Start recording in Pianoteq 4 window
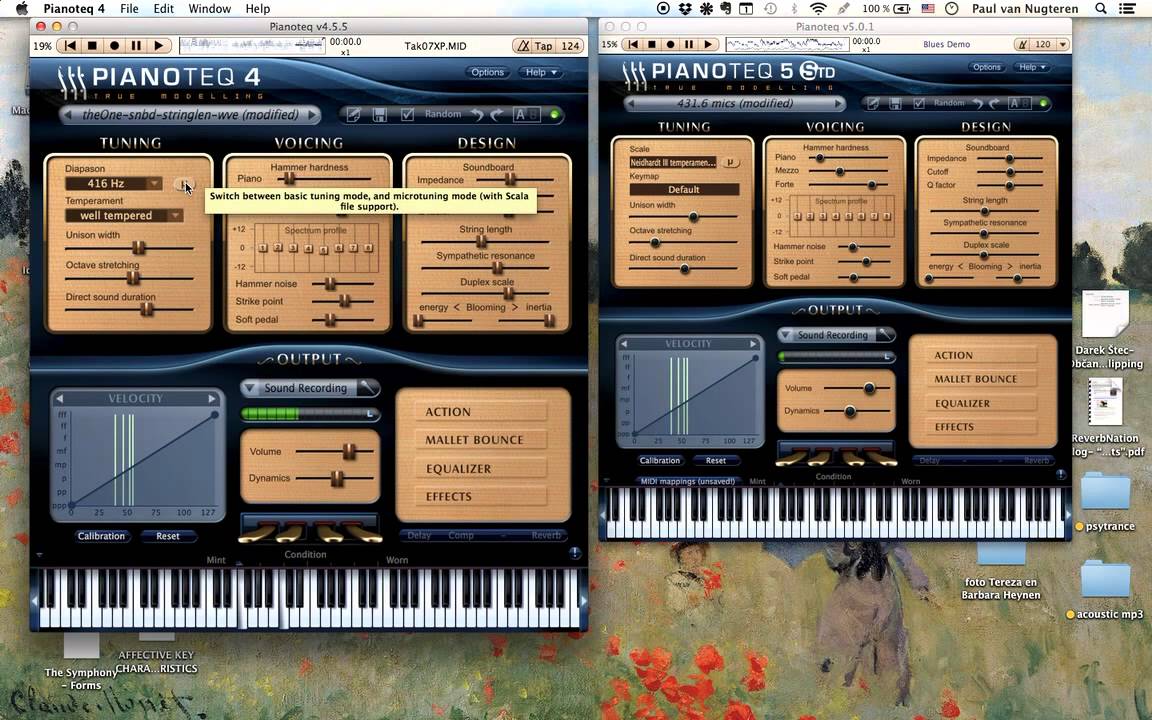This screenshot has height=720, width=1152. point(114,46)
